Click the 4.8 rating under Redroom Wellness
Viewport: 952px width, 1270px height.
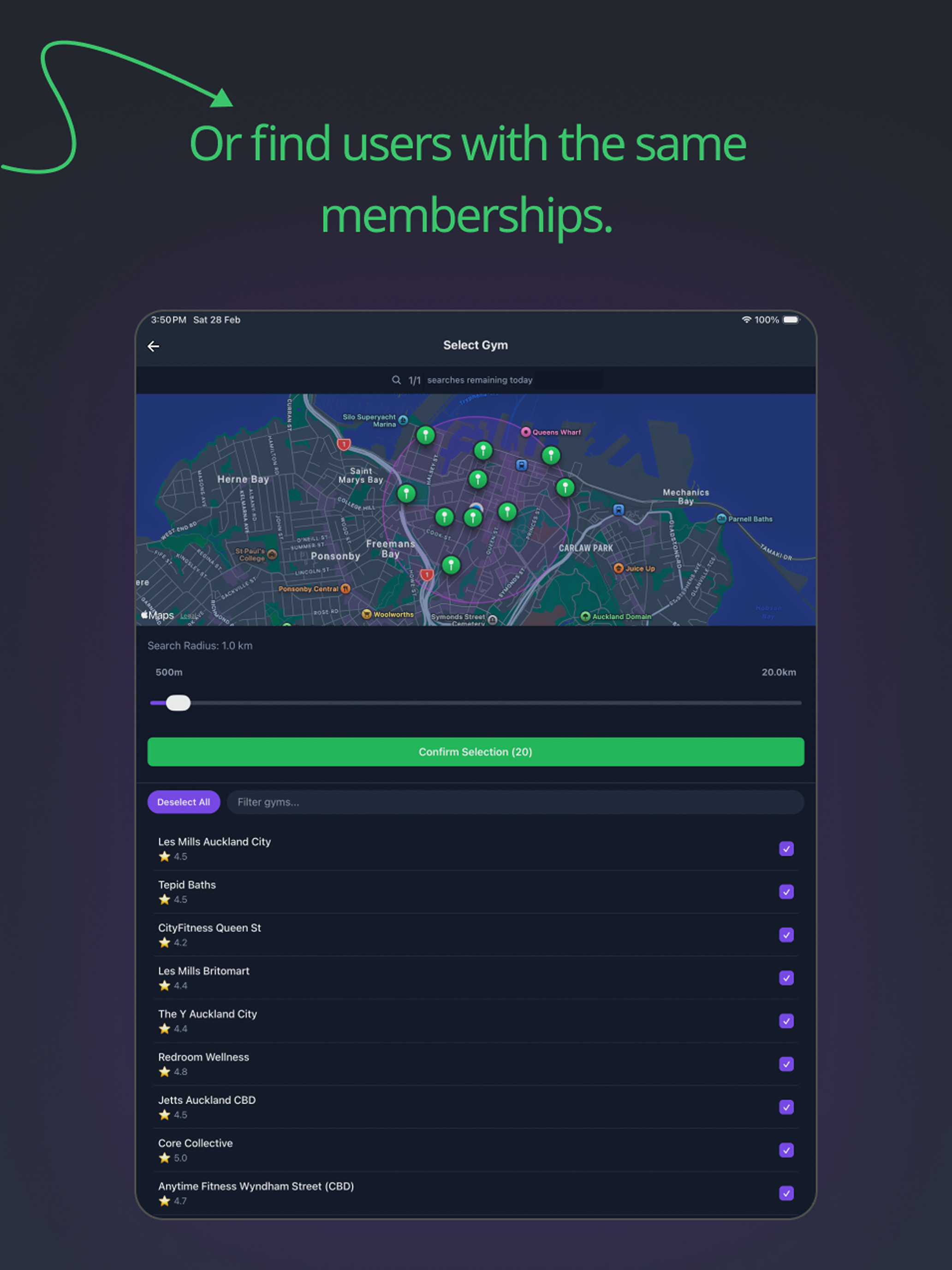tap(181, 1072)
